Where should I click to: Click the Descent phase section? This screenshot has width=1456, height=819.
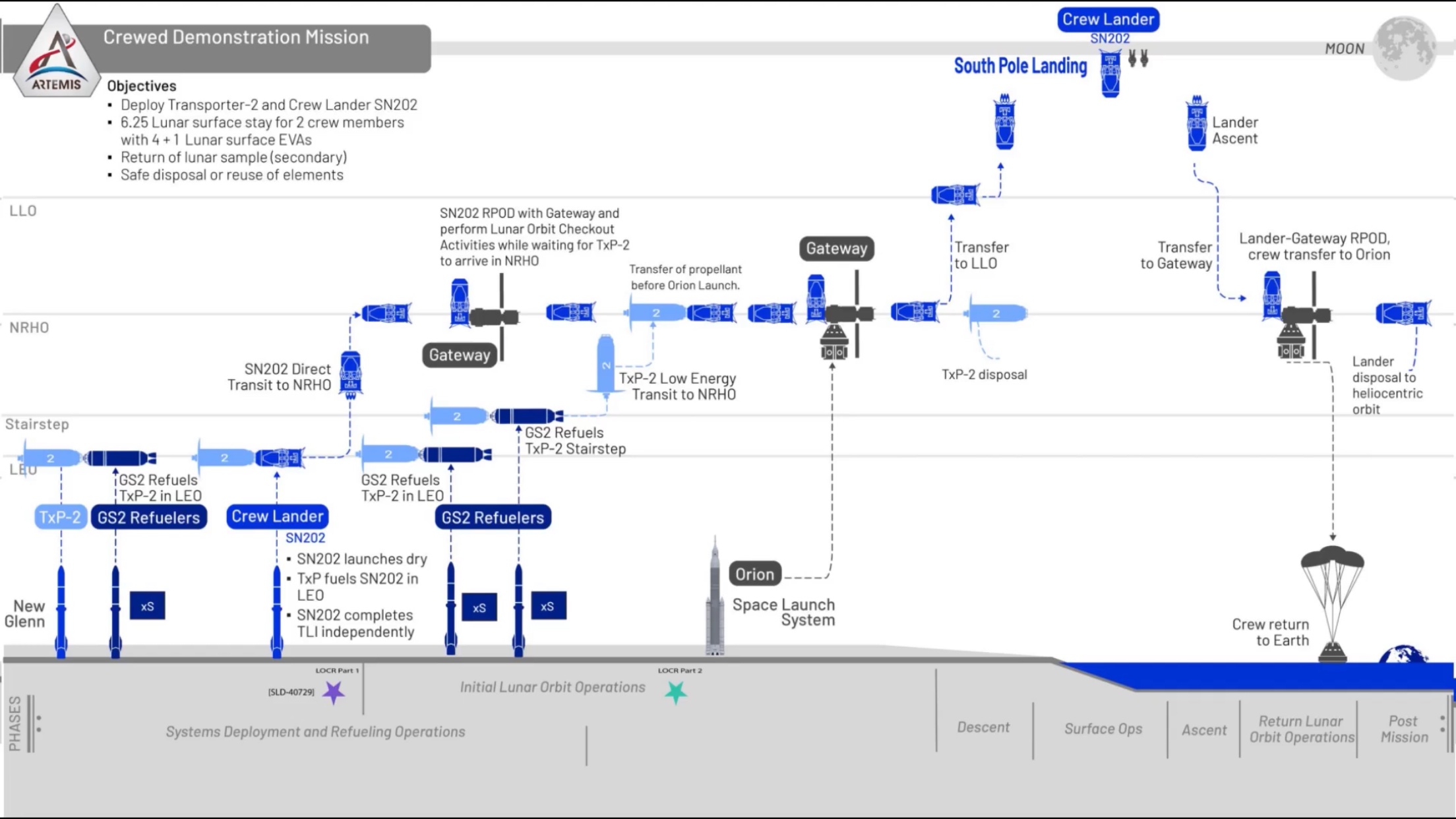point(983,727)
